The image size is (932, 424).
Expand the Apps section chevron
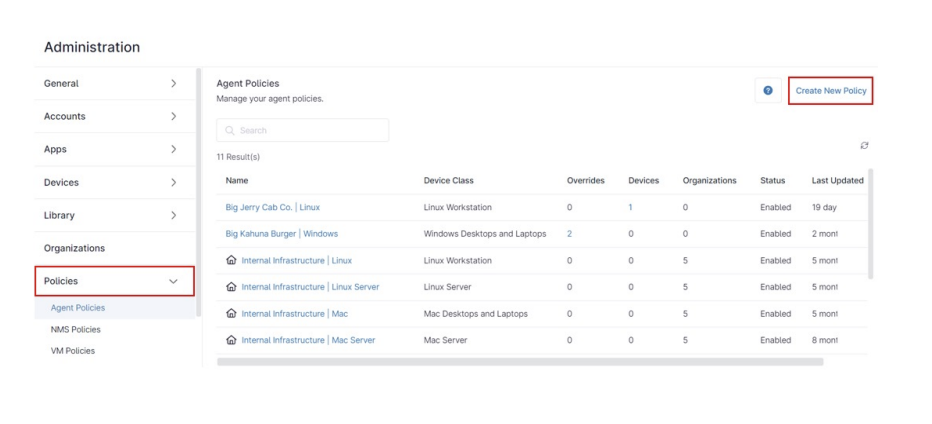coord(173,150)
